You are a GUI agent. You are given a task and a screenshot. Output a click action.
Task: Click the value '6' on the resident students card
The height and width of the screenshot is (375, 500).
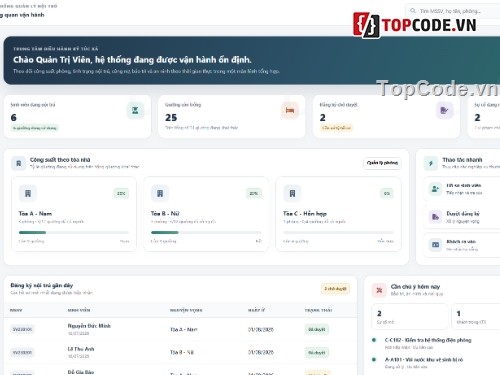pyautogui.click(x=14, y=118)
